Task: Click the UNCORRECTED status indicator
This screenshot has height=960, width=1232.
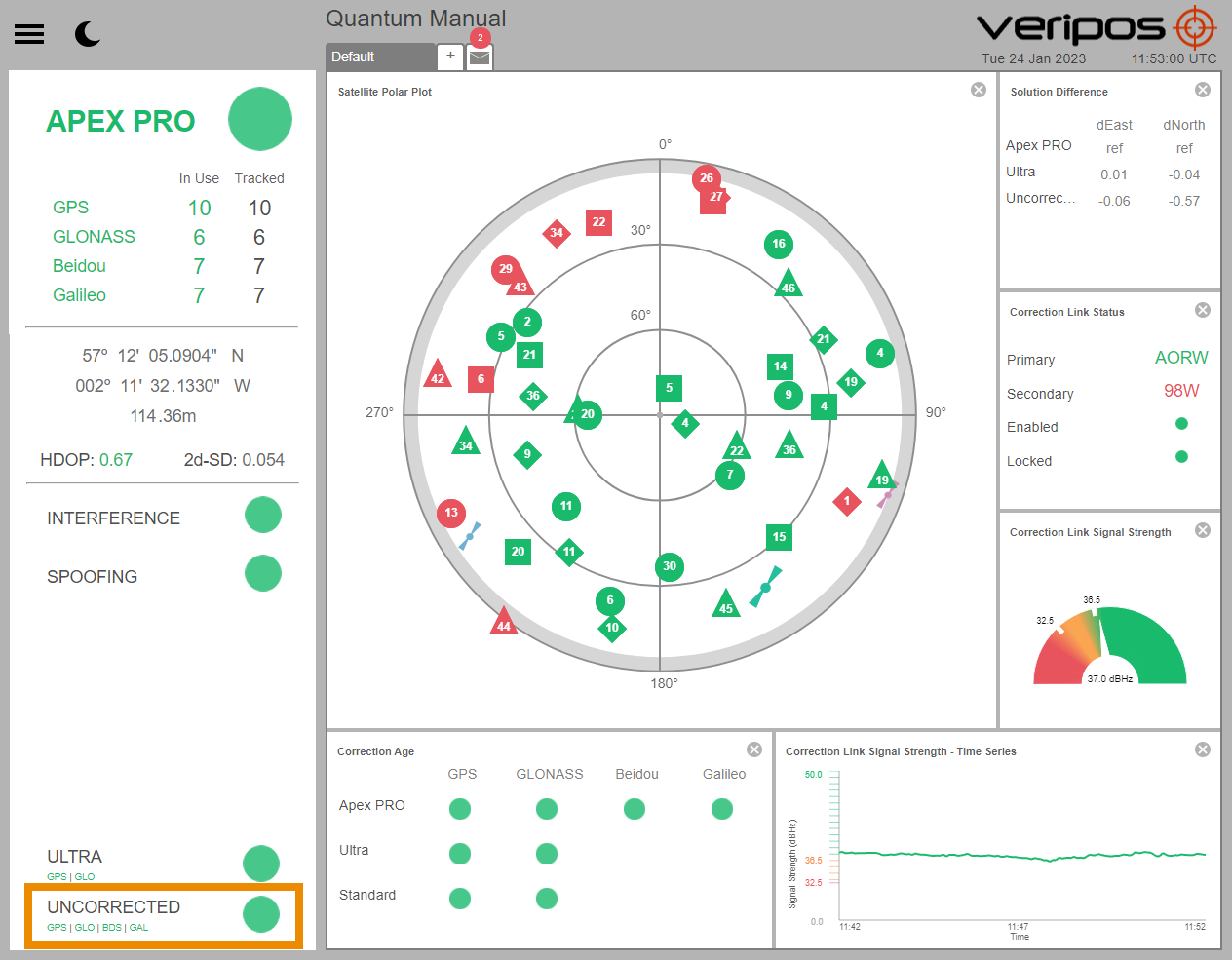Action: [x=261, y=914]
